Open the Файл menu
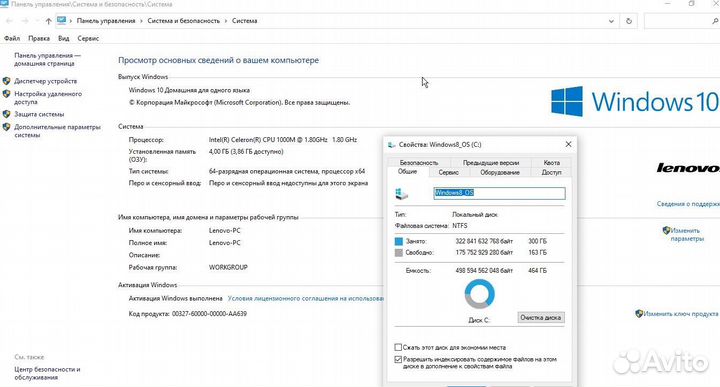720x387 pixels. pyautogui.click(x=12, y=39)
